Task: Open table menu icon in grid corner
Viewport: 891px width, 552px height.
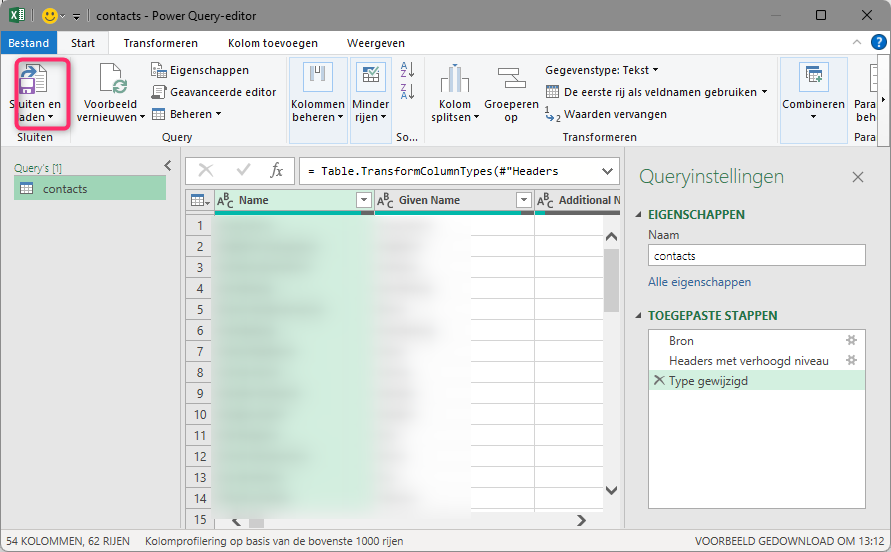Action: 200,200
